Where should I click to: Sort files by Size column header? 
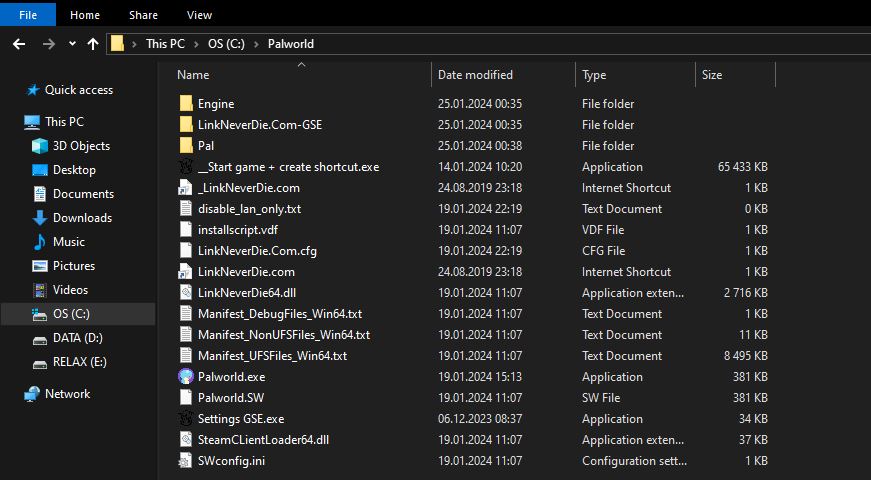712,75
